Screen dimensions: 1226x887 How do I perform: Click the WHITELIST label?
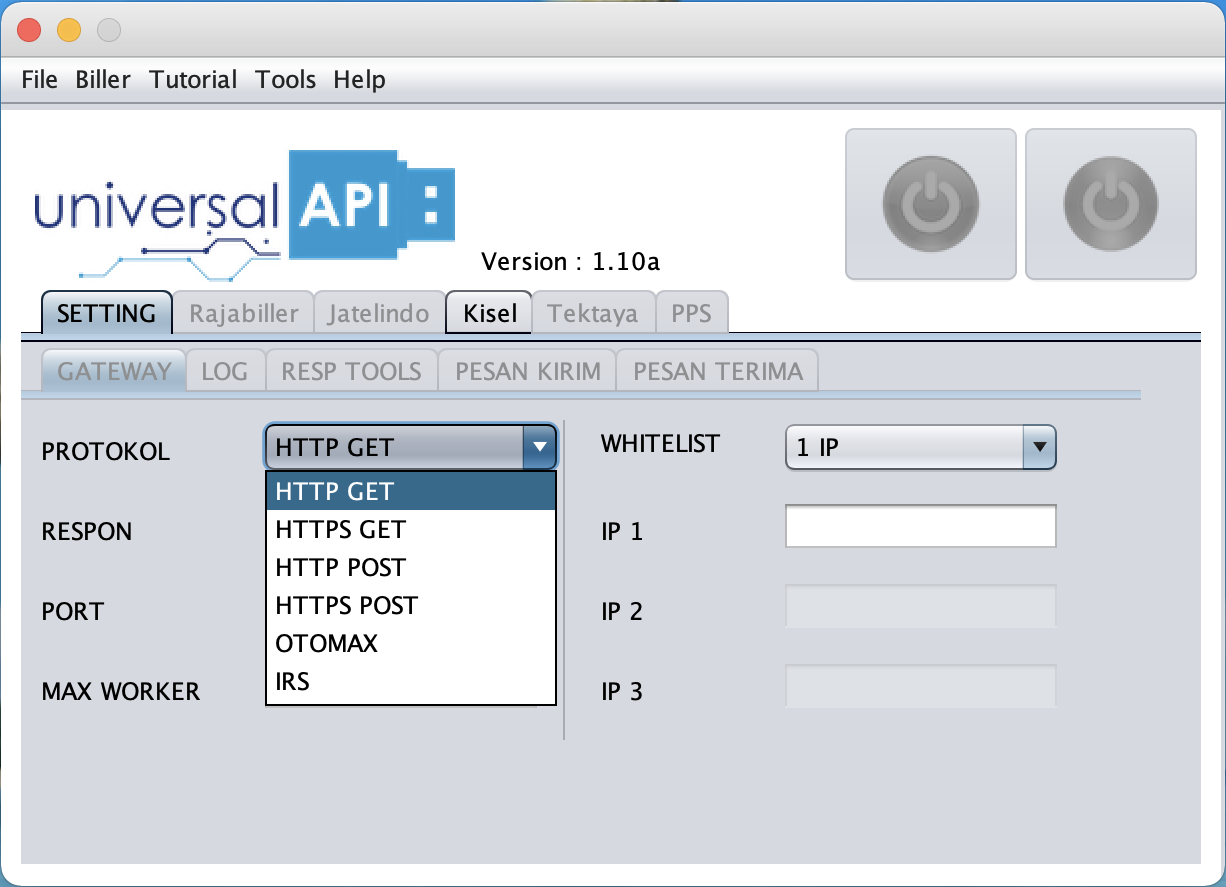coord(660,444)
